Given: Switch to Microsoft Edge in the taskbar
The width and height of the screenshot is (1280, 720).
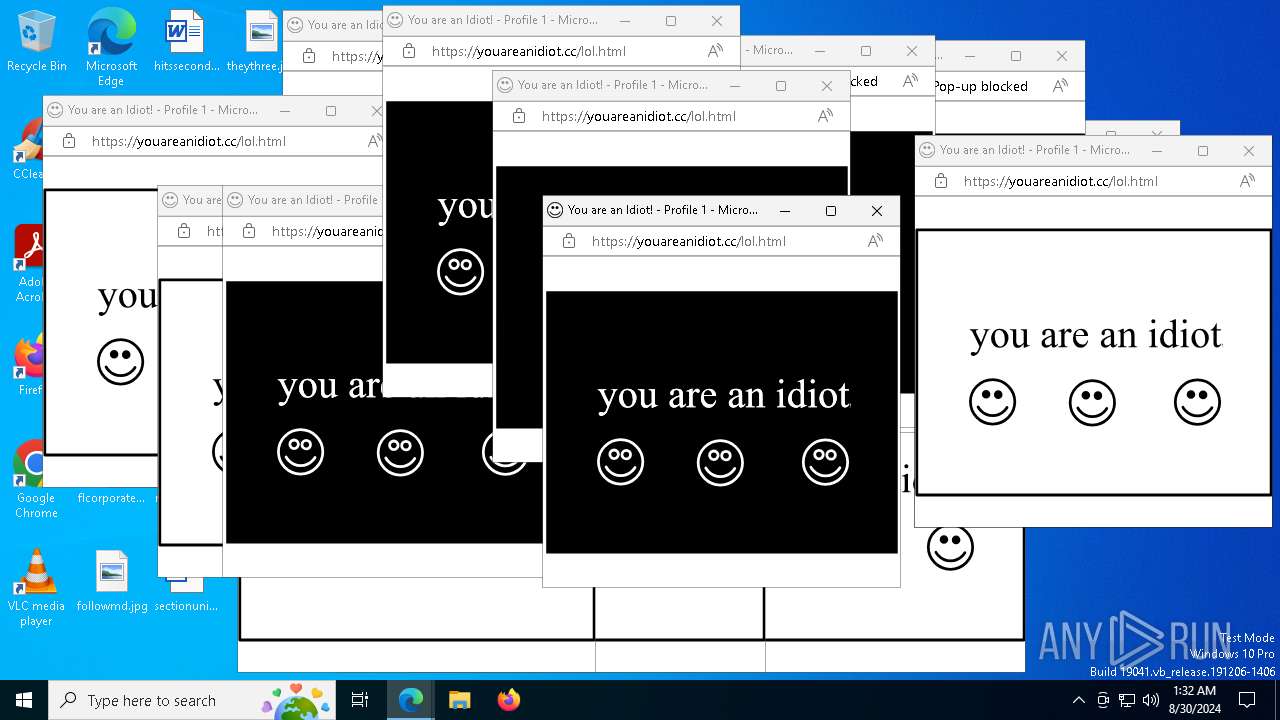Looking at the screenshot, I should coord(411,700).
